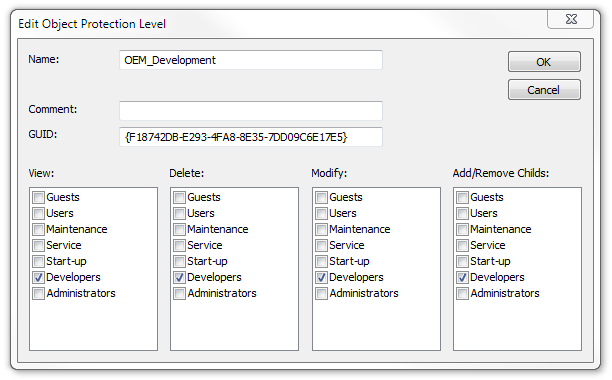Image resolution: width=612 pixels, height=380 pixels.
Task: Check Start-up under View
Action: [x=38, y=261]
